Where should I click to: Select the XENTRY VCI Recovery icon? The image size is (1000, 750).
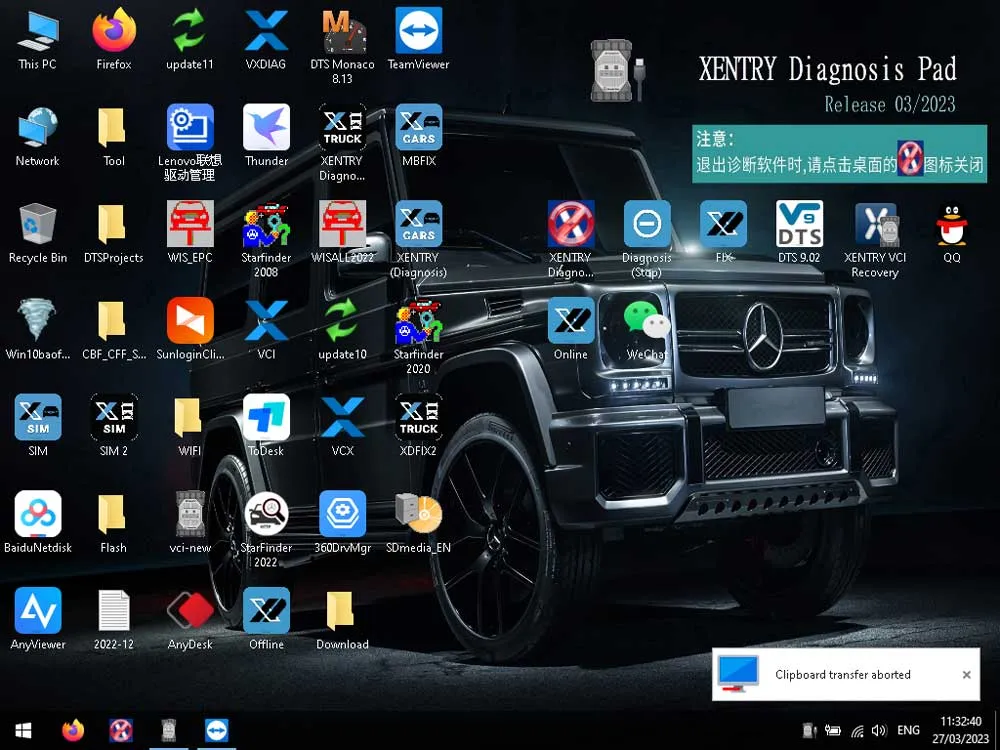tap(875, 240)
